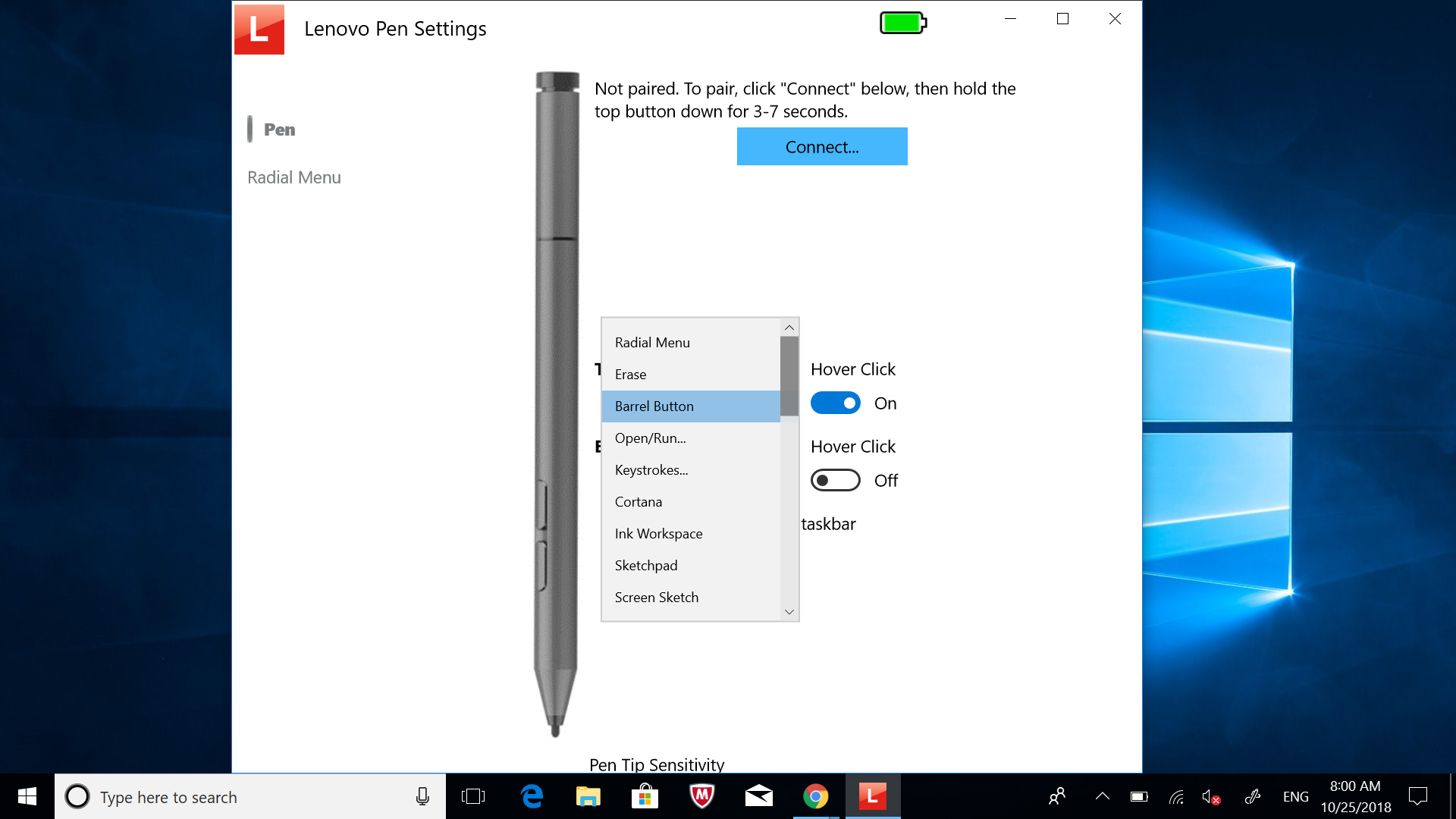1456x819 pixels.
Task: Open the Action Center notifications icon
Action: (1417, 796)
